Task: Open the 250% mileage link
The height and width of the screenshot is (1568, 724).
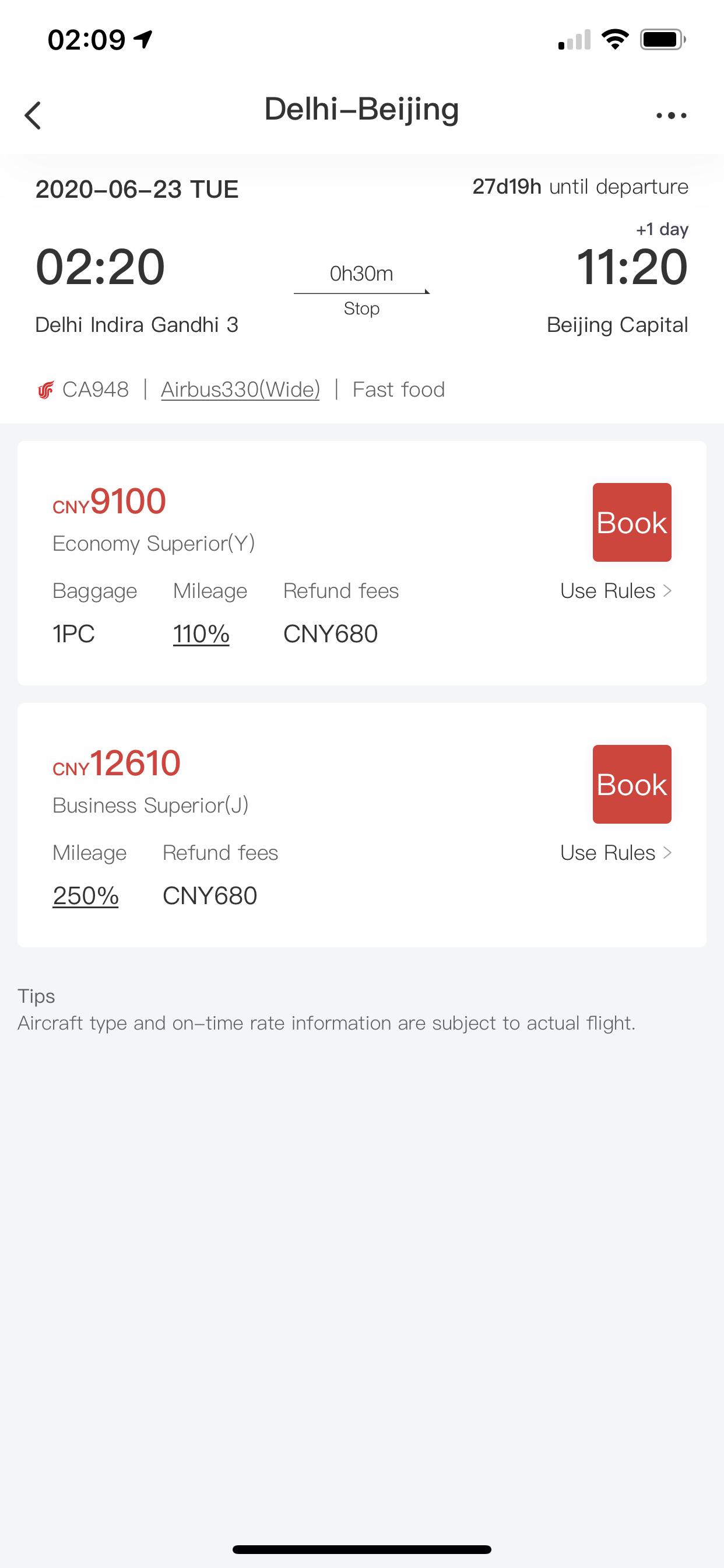Action: click(86, 896)
